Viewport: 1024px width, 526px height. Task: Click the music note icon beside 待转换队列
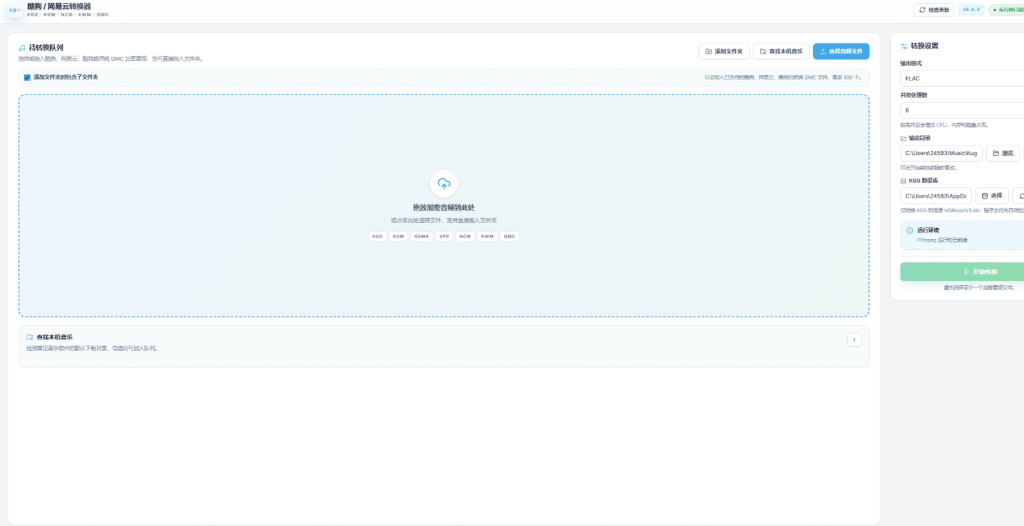[22, 48]
